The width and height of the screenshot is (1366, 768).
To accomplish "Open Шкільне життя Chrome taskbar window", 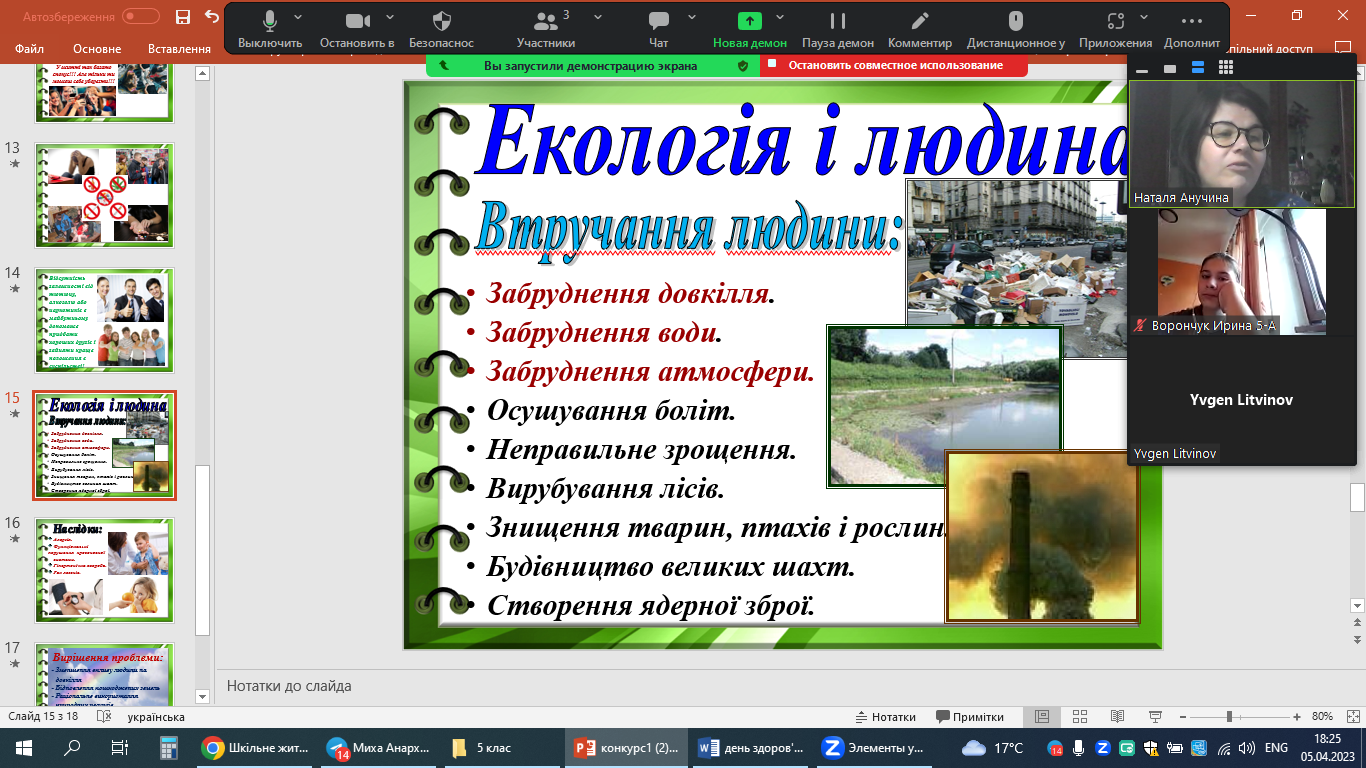I will [x=255, y=748].
